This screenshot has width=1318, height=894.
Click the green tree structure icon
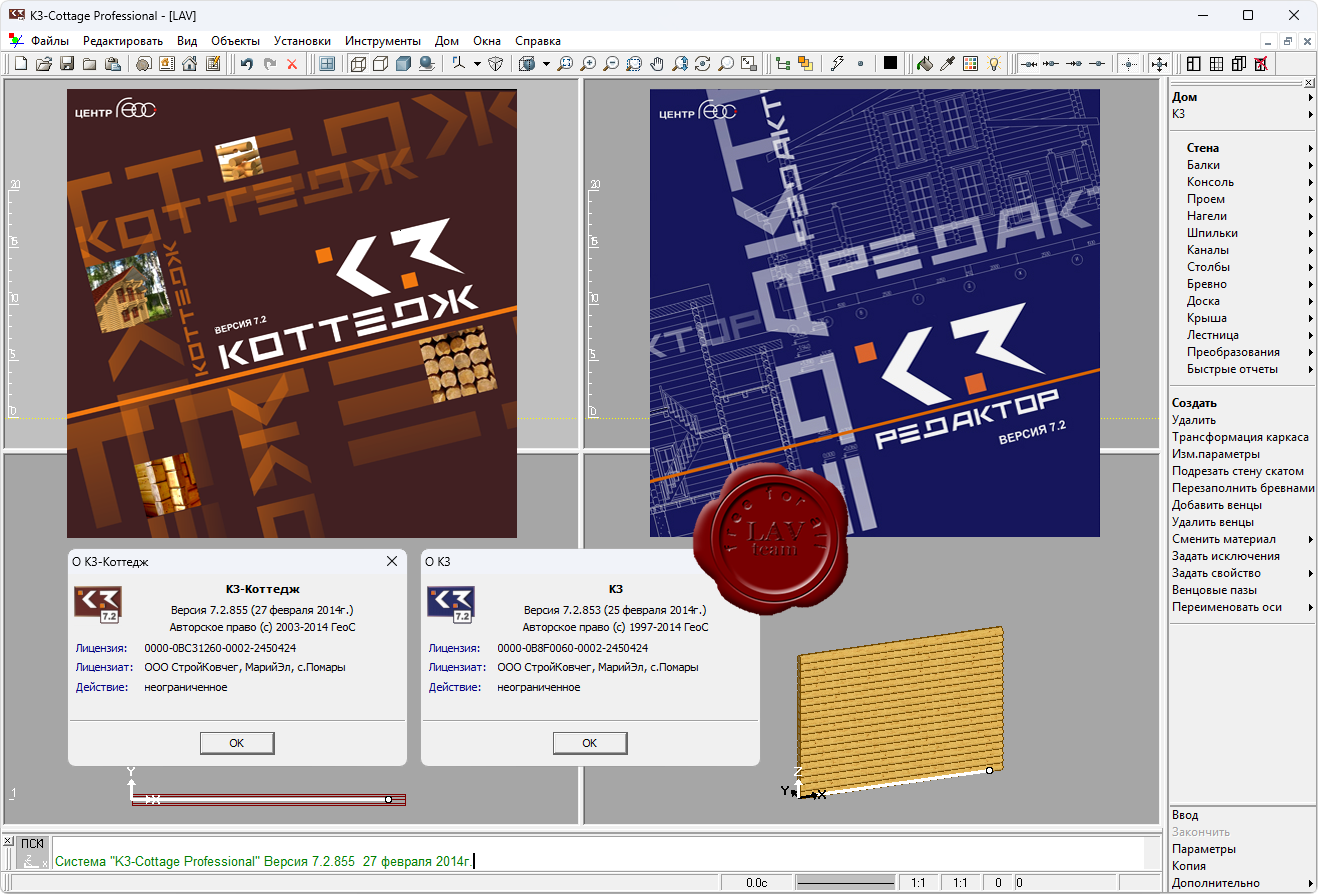click(783, 64)
